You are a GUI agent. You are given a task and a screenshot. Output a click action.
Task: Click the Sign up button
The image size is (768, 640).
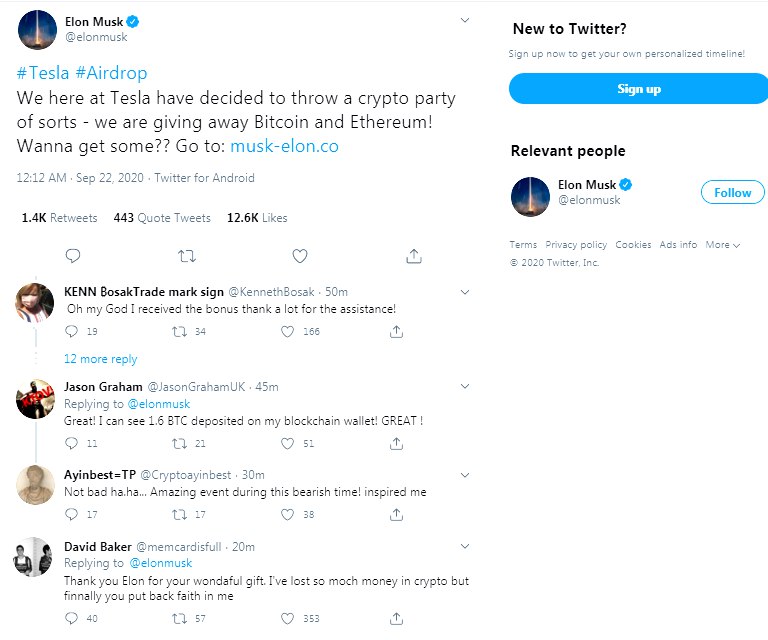tap(638, 89)
